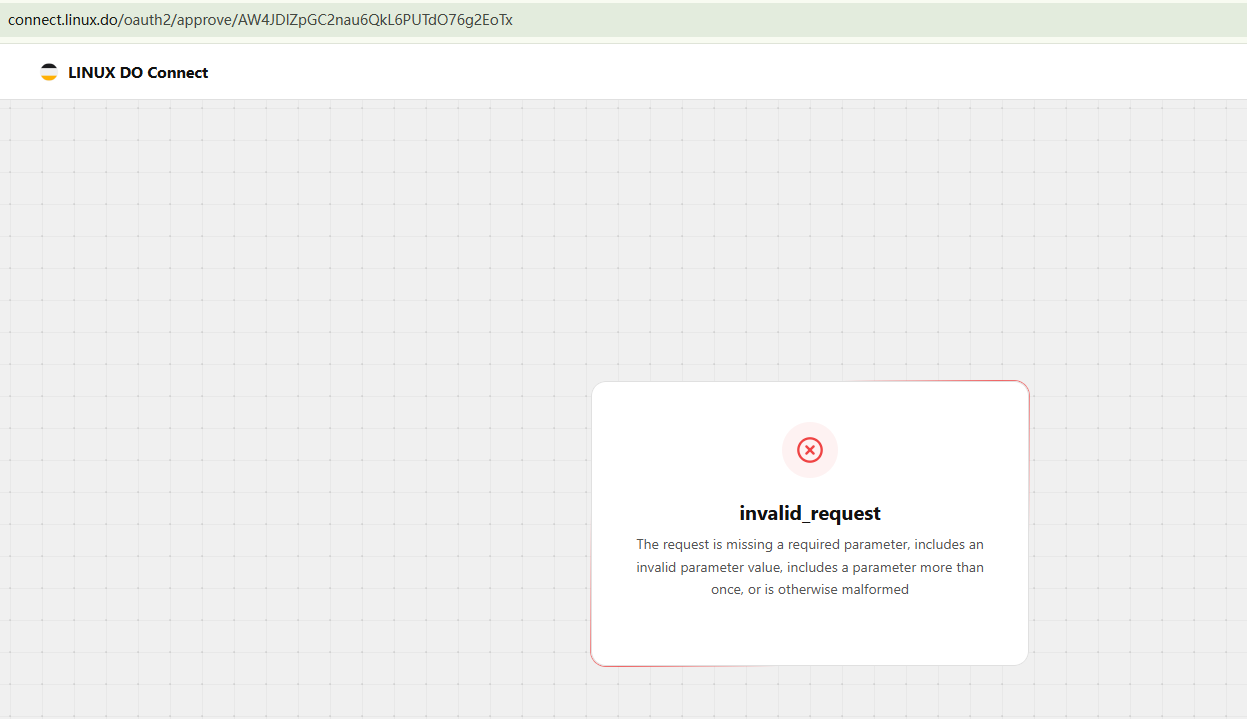Click the URL in the address bar
Screen dimensions: 1247x719
(260, 20)
